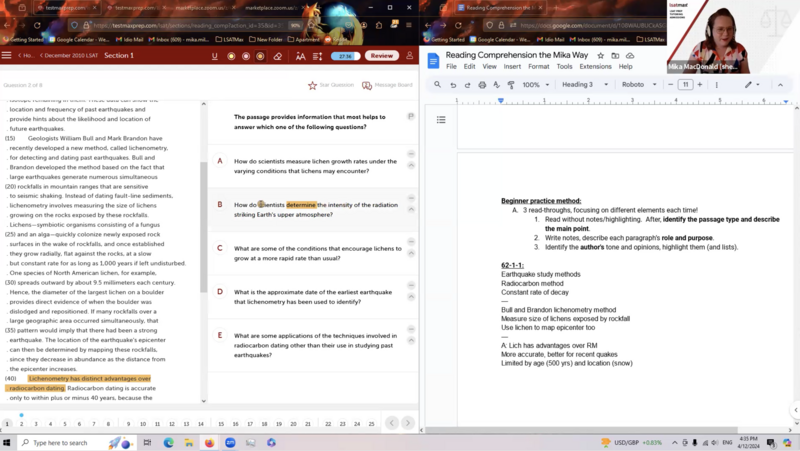
Task: Undo the last edit in Docs
Action: (453, 85)
